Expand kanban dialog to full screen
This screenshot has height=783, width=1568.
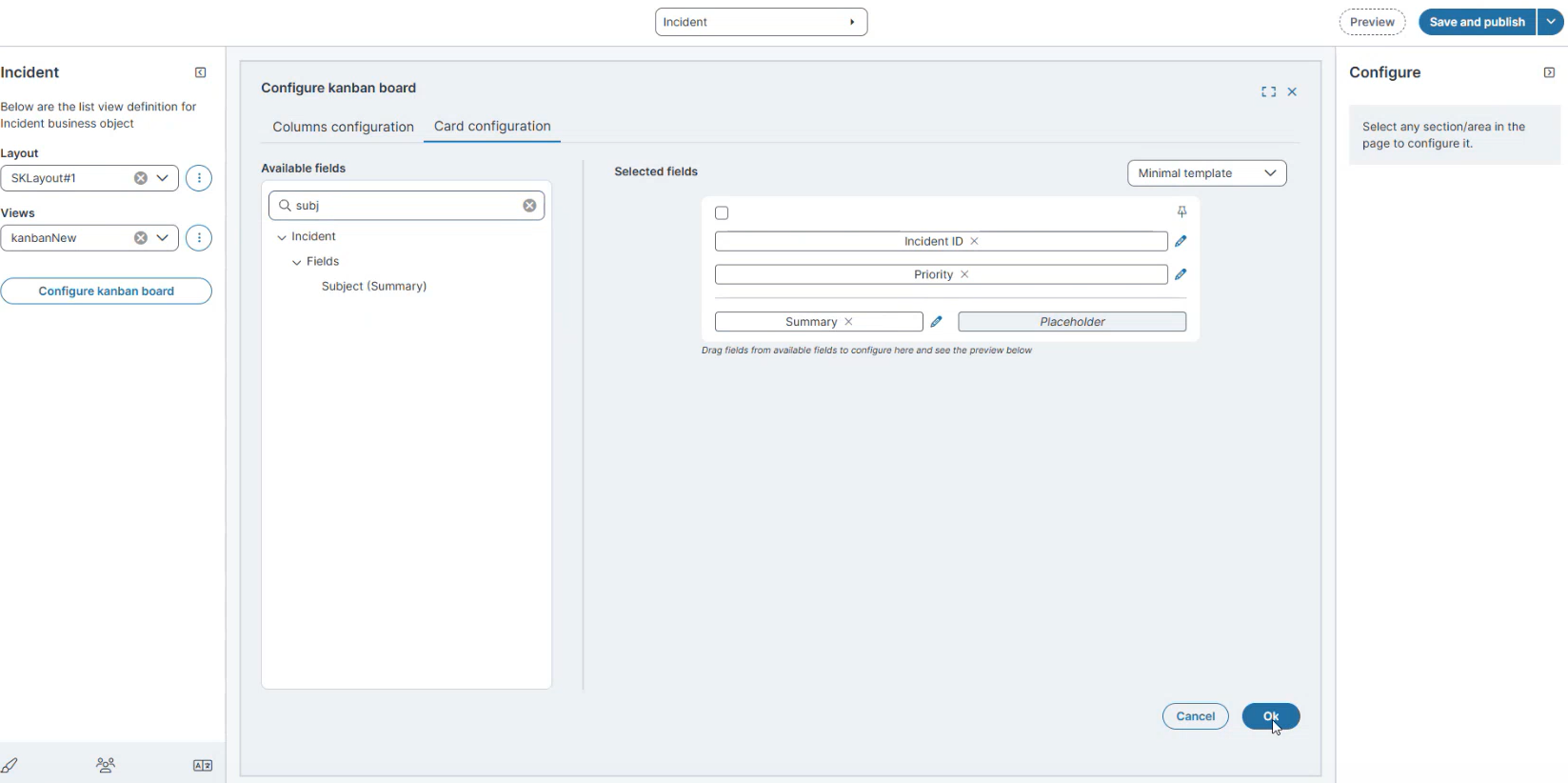(x=1268, y=92)
